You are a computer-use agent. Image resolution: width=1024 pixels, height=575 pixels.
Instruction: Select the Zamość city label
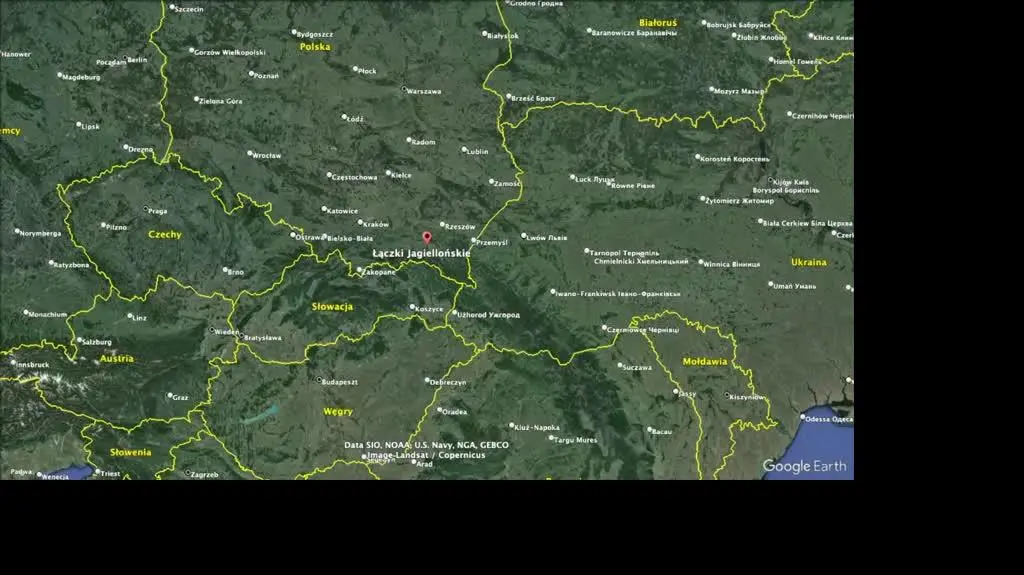tap(507, 184)
